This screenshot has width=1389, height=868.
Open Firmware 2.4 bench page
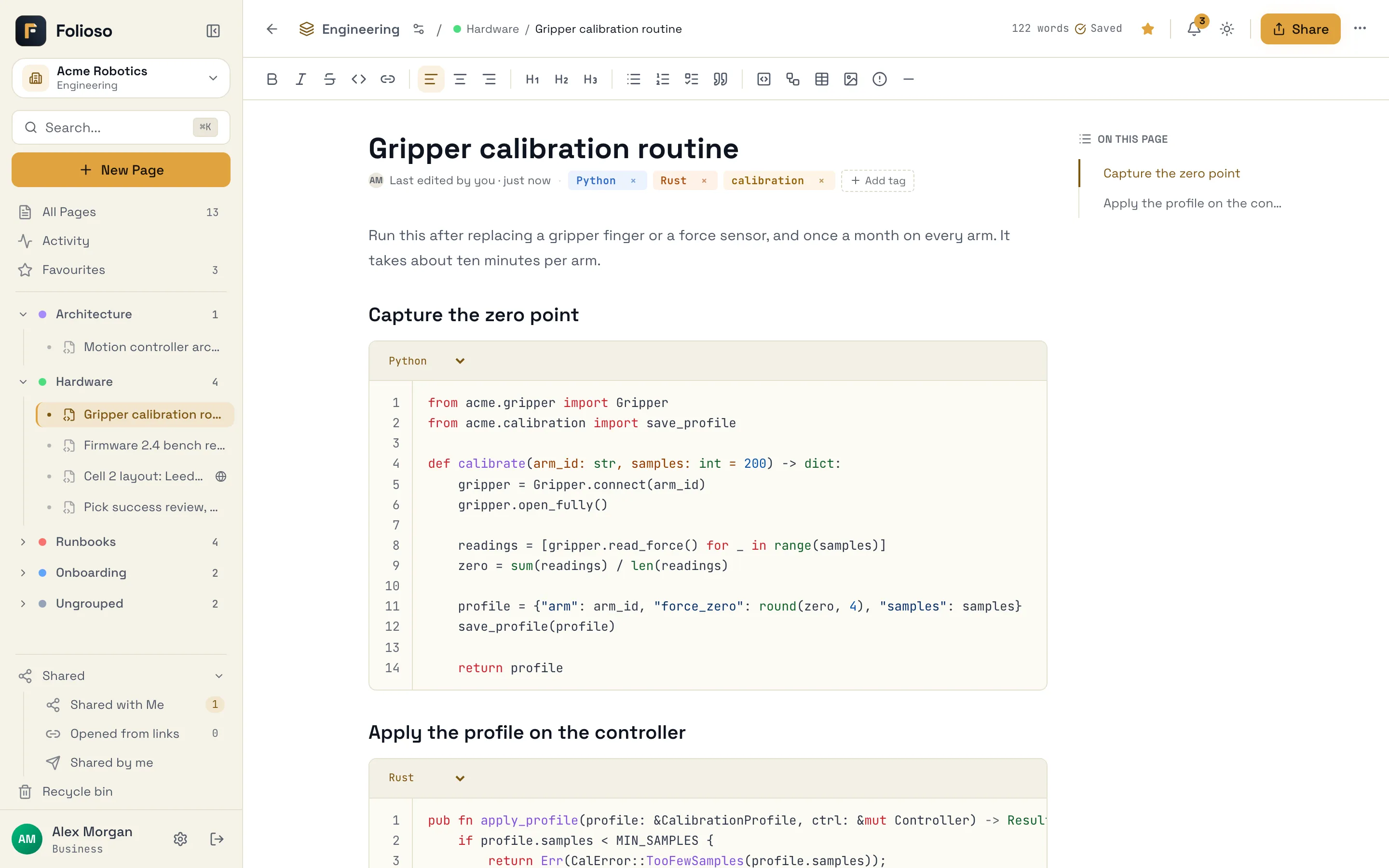click(x=136, y=446)
